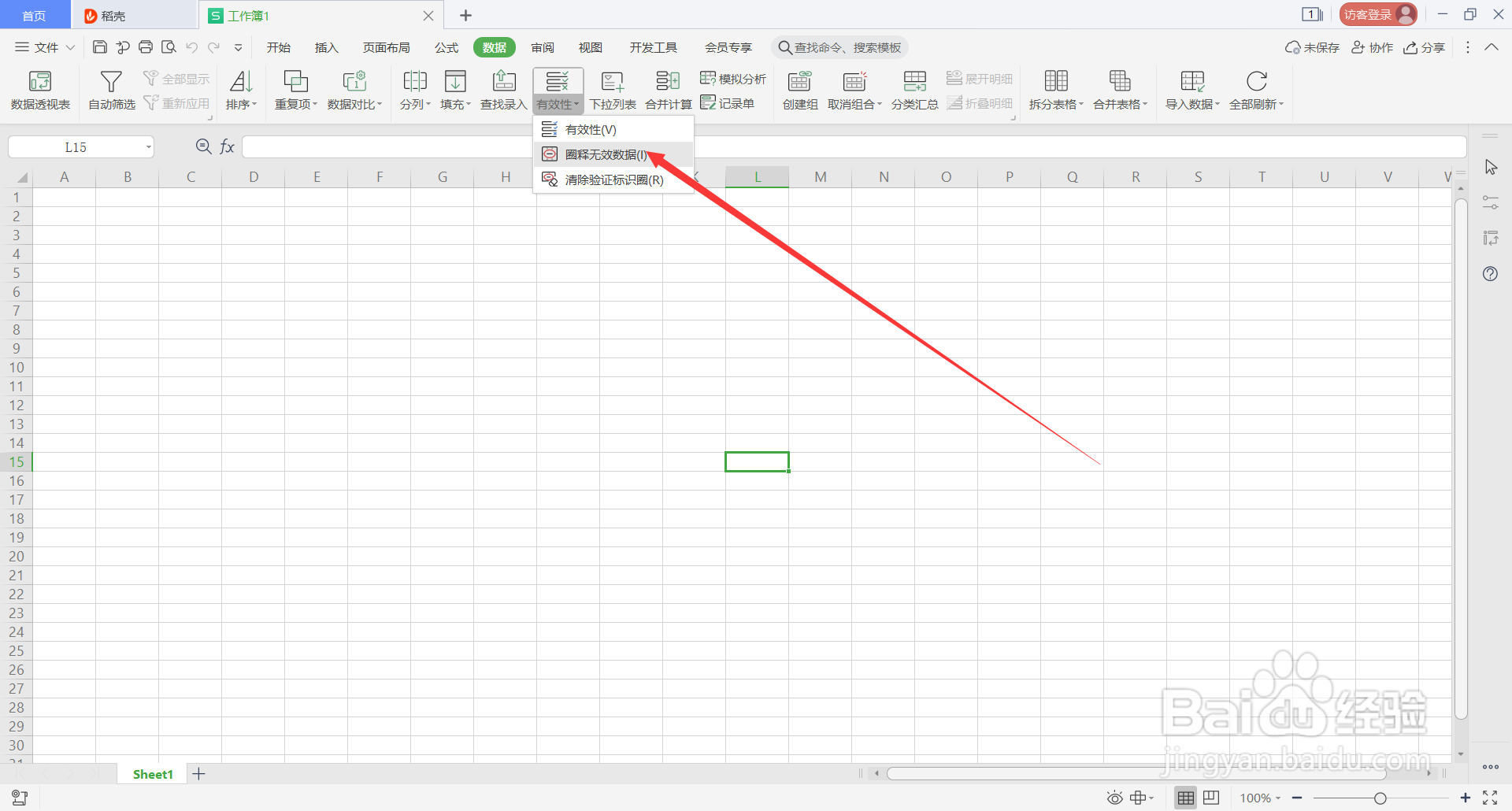Image resolution: width=1512 pixels, height=811 pixels.
Task: Click the zoom magnifier beside formula bar
Action: (203, 146)
